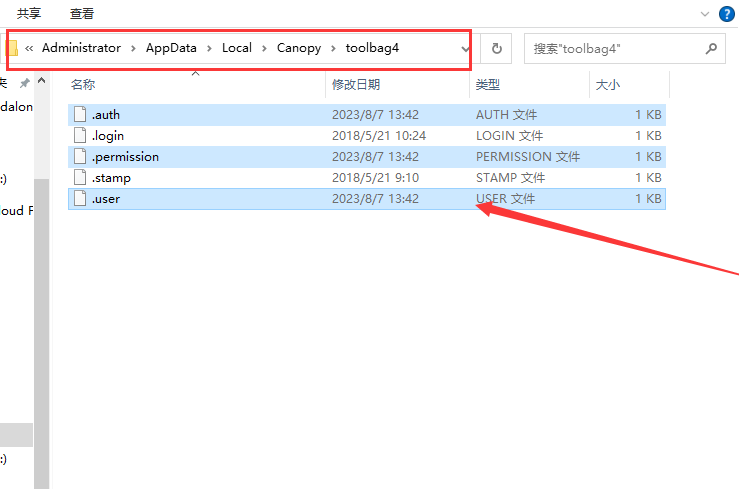Go to Canopy in the breadcrumb
Image resolution: width=739 pixels, height=489 pixels.
(299, 48)
